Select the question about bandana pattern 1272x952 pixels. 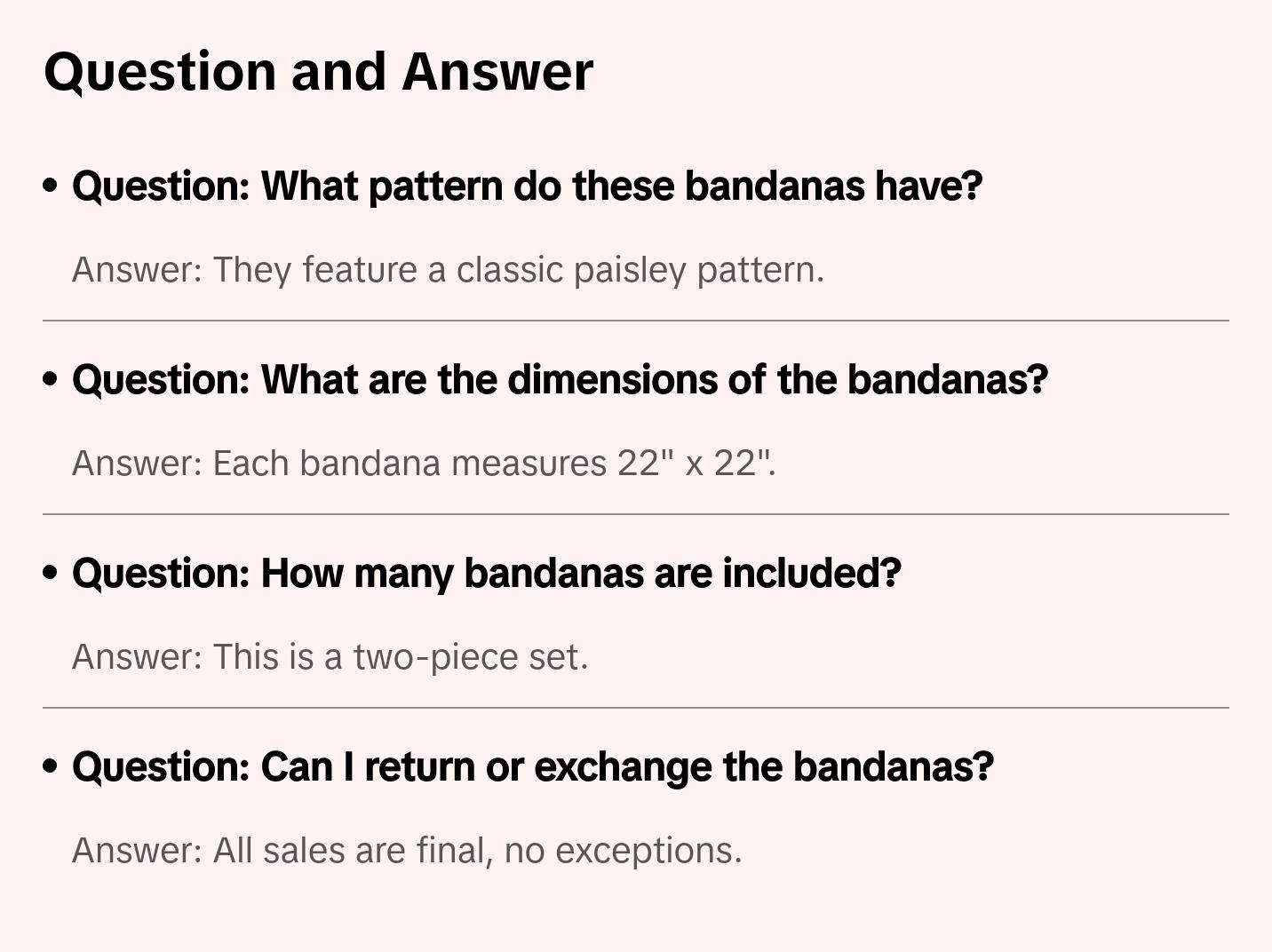point(527,186)
